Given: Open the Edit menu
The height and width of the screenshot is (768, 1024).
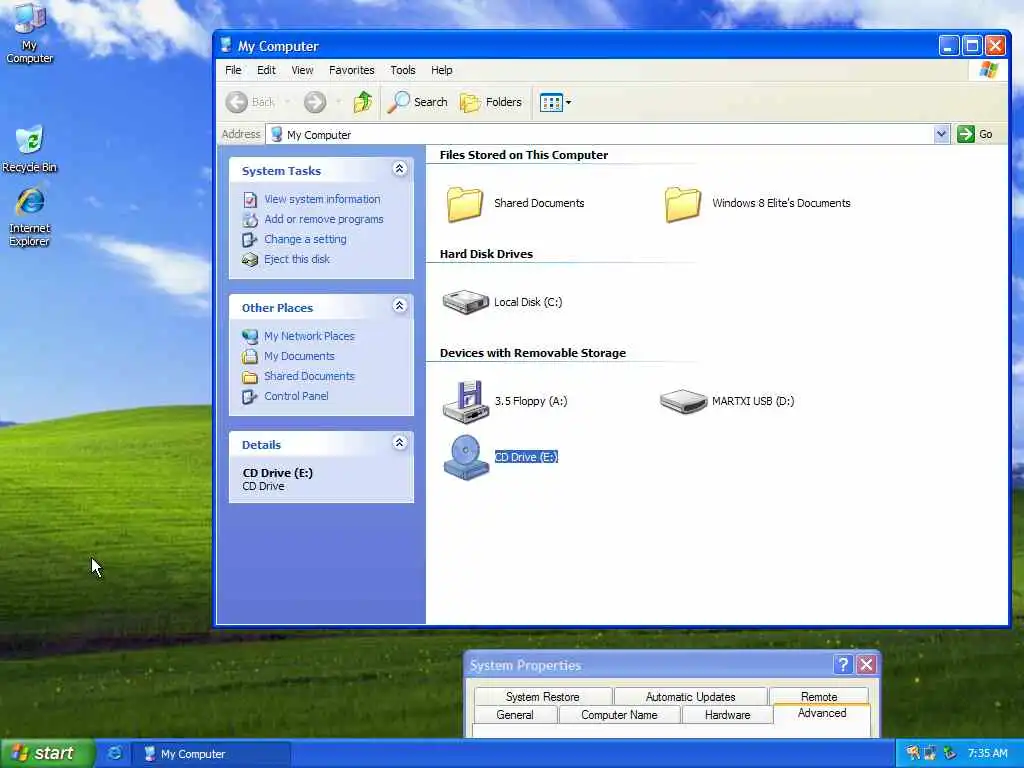Looking at the screenshot, I should 266,70.
